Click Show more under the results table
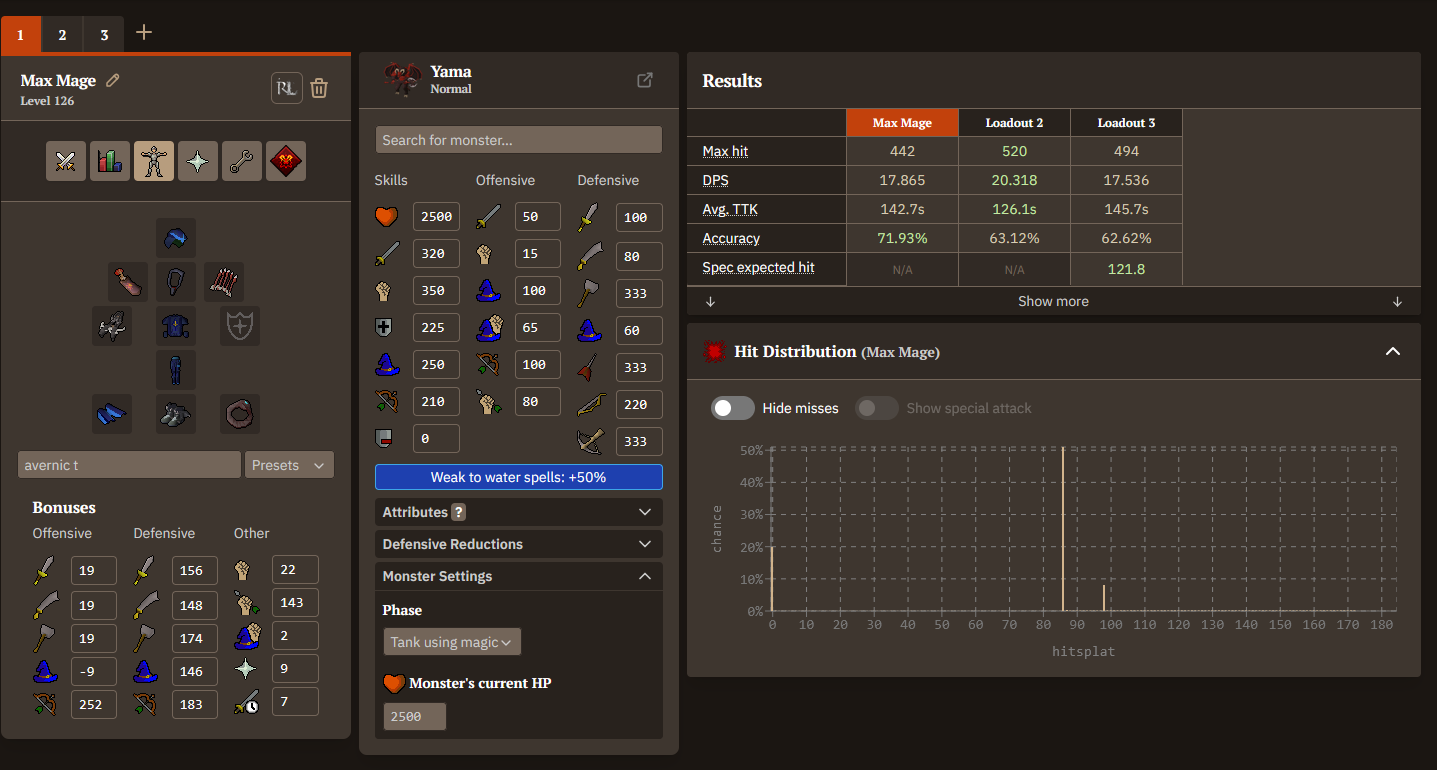 1054,301
